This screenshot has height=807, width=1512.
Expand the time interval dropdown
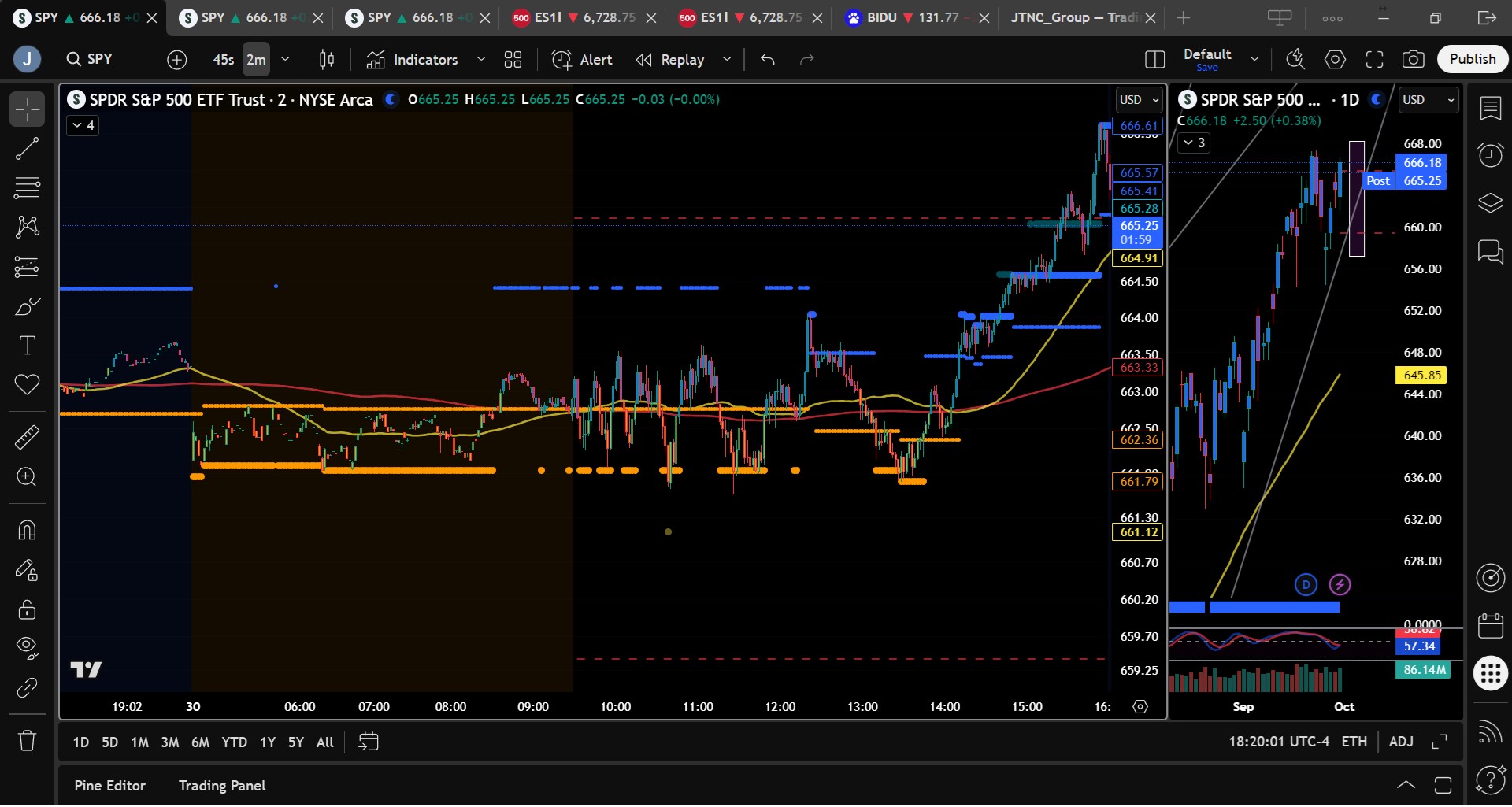tap(285, 59)
